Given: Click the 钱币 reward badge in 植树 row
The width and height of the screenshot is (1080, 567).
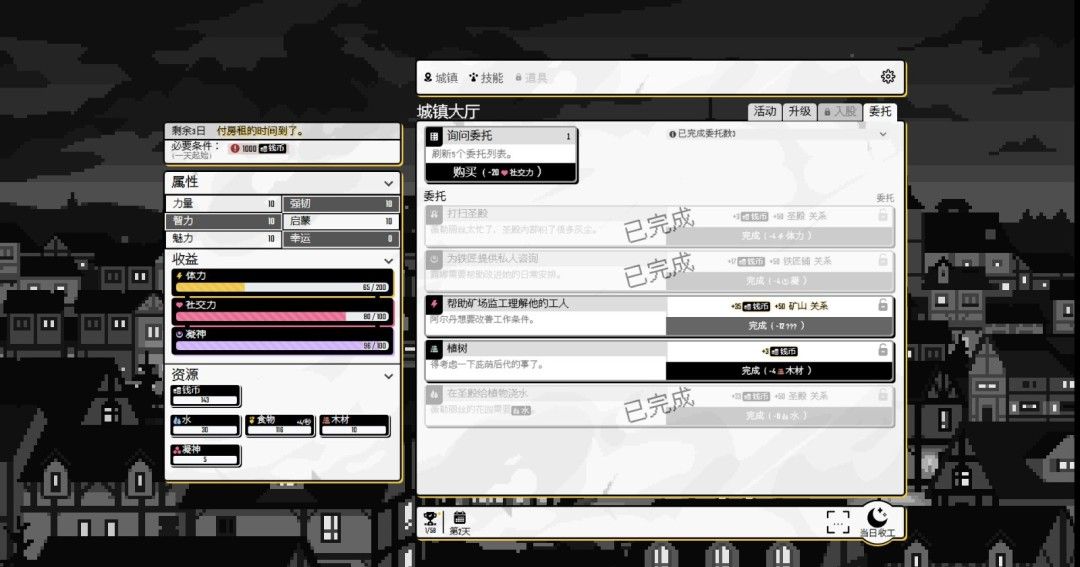Looking at the screenshot, I should [x=783, y=351].
